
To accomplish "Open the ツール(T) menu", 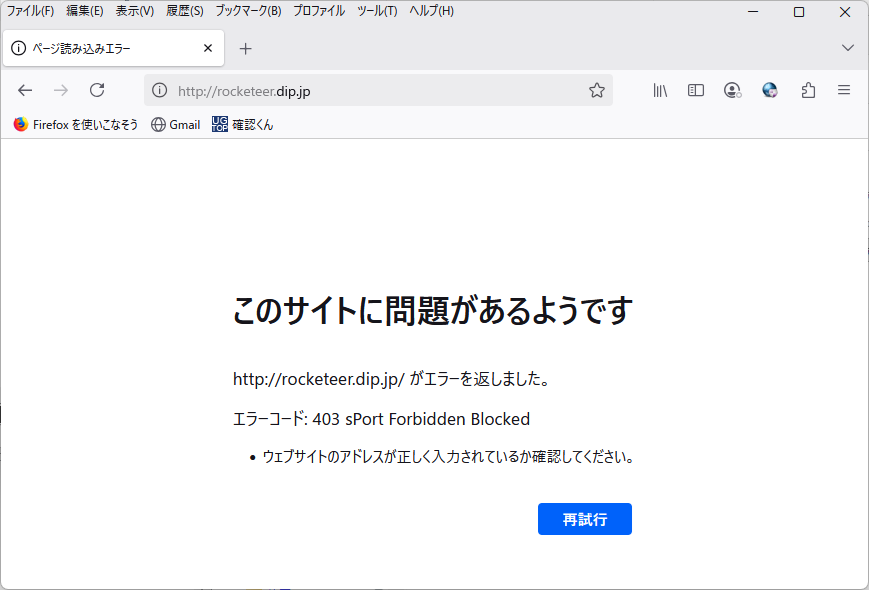I will (377, 11).
